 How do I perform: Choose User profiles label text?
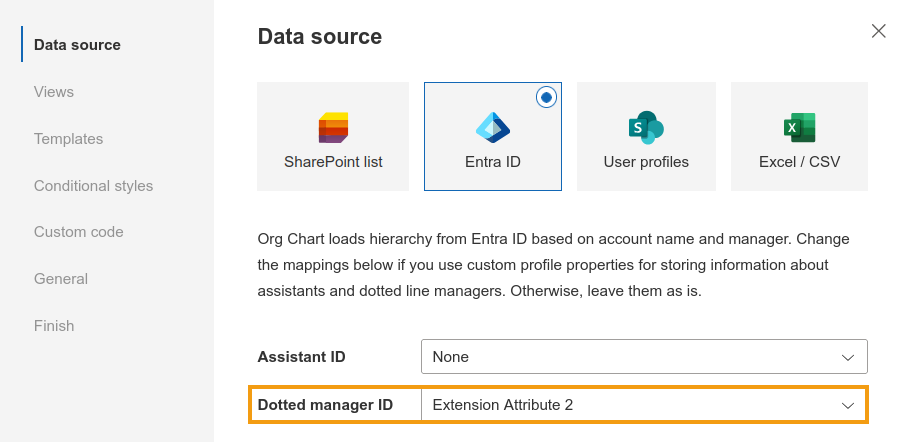(x=646, y=162)
